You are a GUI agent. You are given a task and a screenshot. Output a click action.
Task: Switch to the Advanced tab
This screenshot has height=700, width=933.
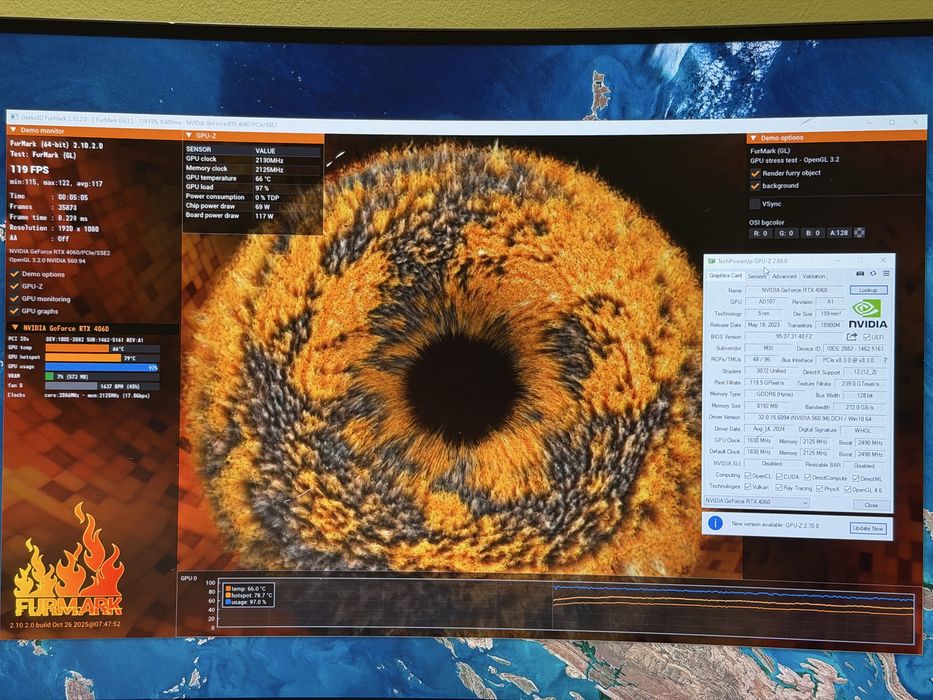[784, 276]
